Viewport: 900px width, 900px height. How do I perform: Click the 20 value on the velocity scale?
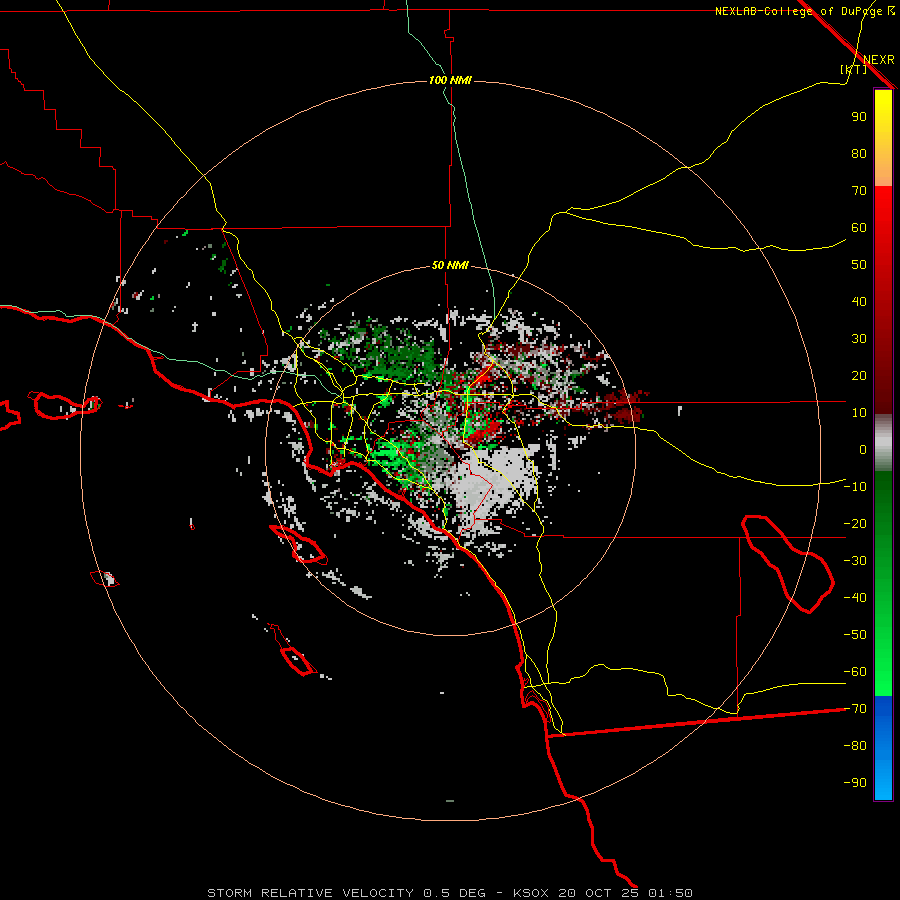(859, 375)
